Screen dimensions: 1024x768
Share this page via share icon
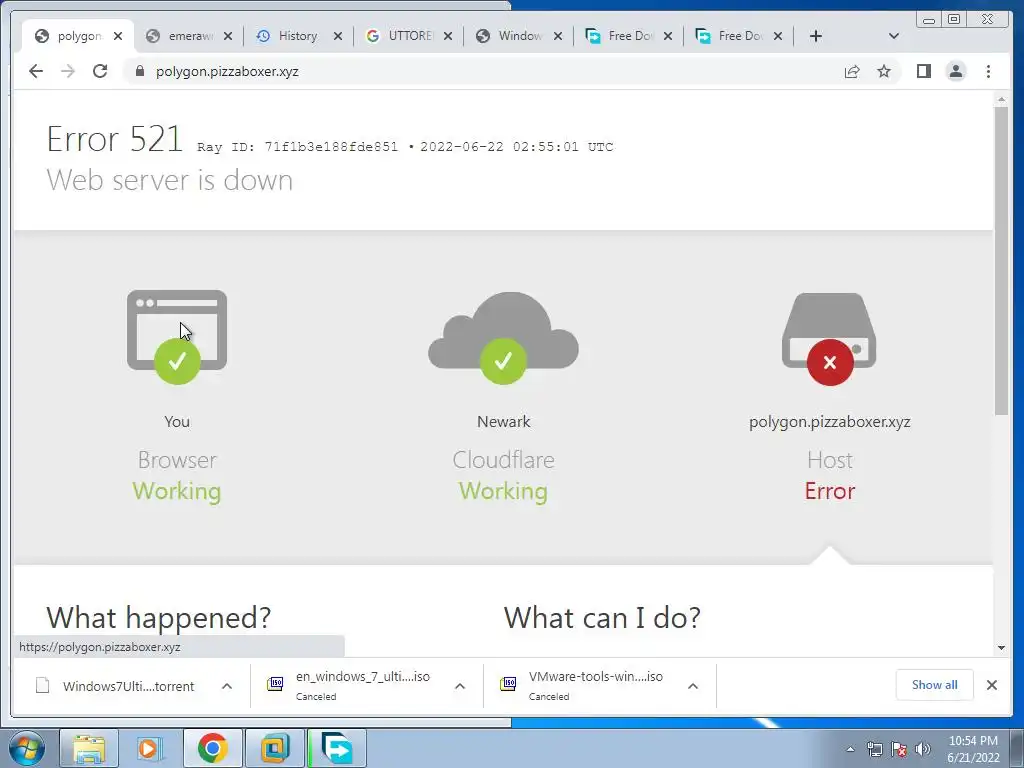pyautogui.click(x=852, y=71)
